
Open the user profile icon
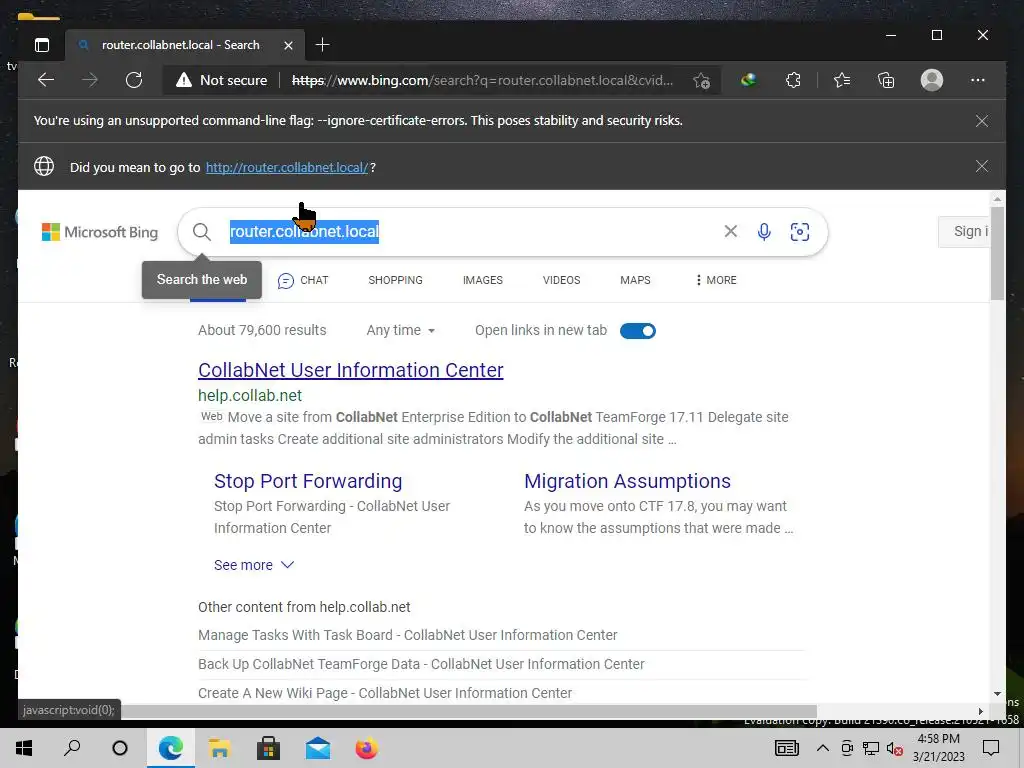click(x=932, y=80)
